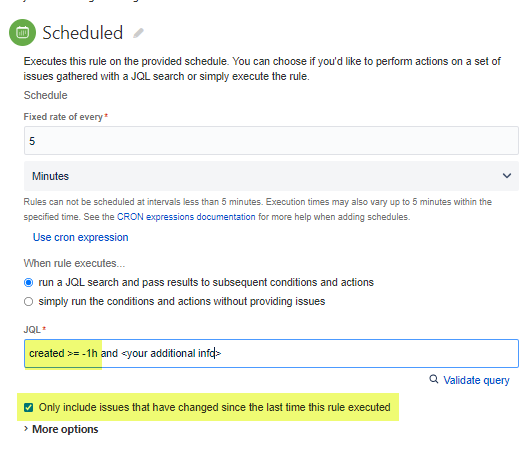This screenshot has height=449, width=524.
Task: Click the JQL field label
Action: coord(32,330)
